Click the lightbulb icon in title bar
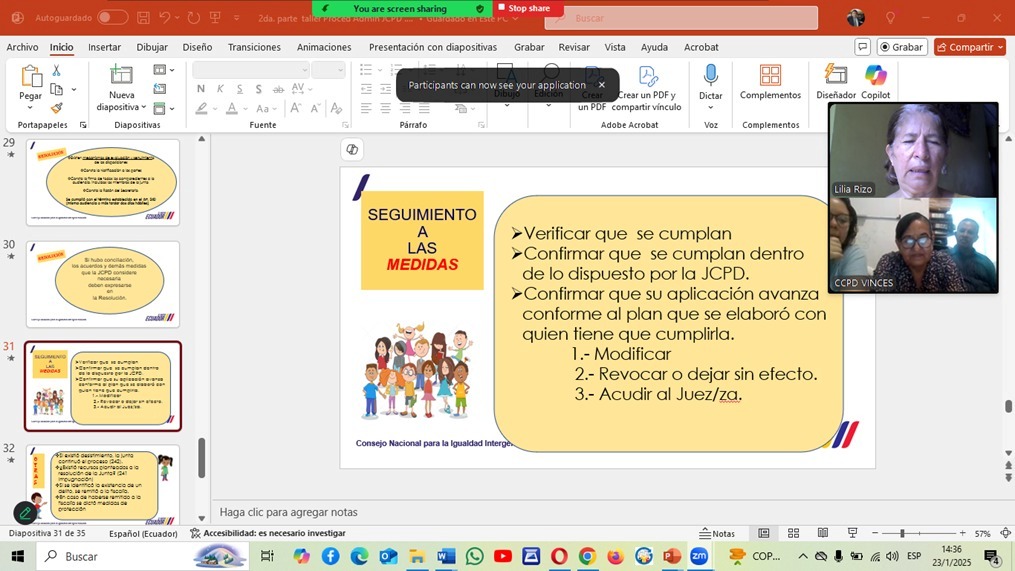The image size is (1015, 571). (x=891, y=18)
